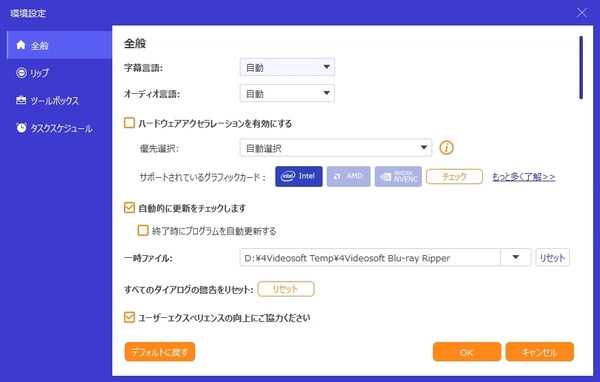The height and width of the screenshot is (382, 600).
Task: Click the toolbox icon beside ツールボックス
Action: 21,100
